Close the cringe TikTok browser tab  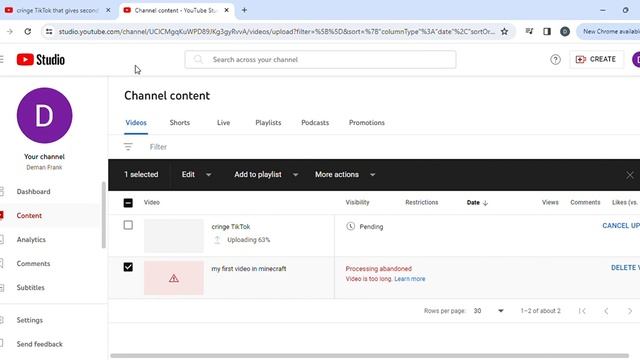point(108,10)
